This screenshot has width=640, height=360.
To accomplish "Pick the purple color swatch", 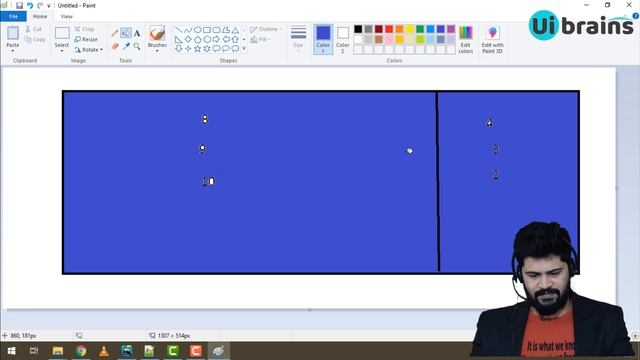I will coord(451,29).
